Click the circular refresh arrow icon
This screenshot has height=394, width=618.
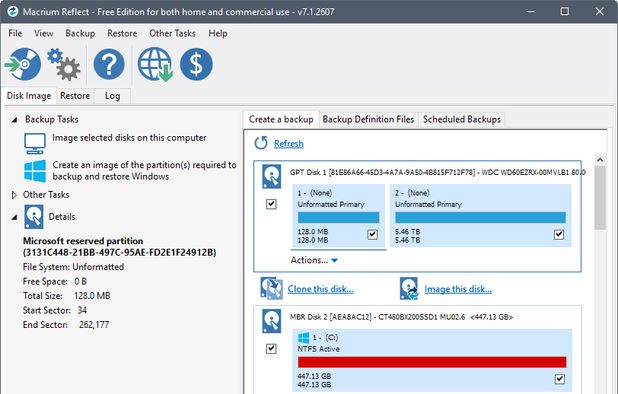(261, 143)
